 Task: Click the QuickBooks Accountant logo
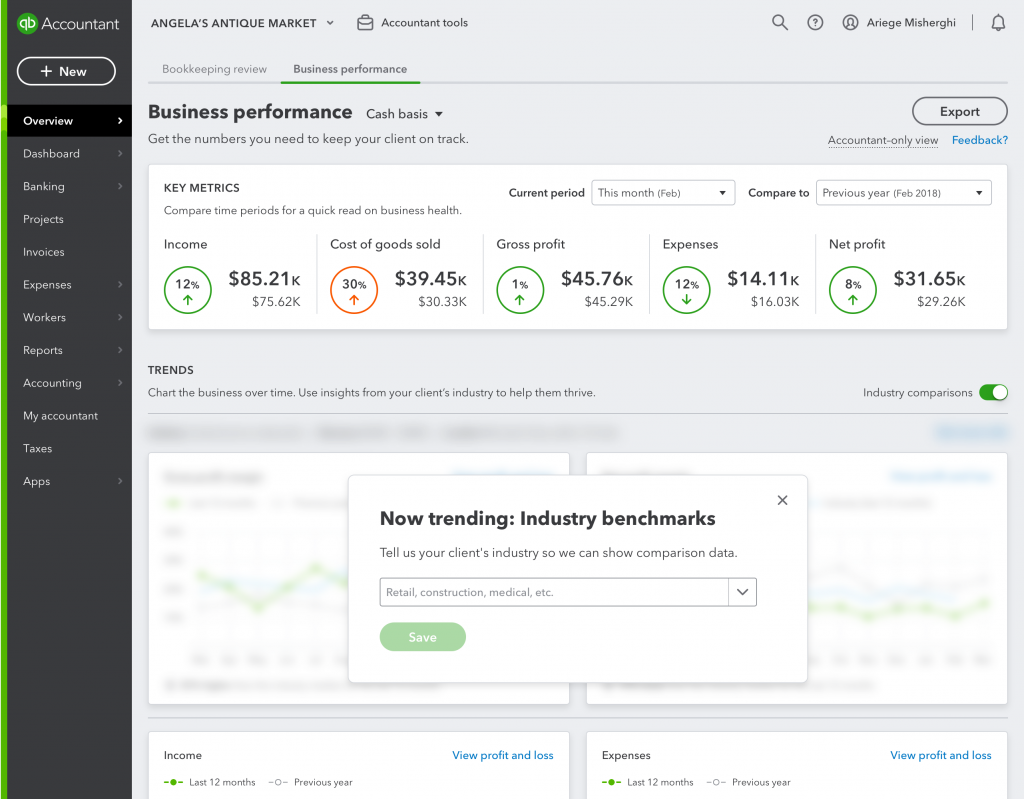68,24
